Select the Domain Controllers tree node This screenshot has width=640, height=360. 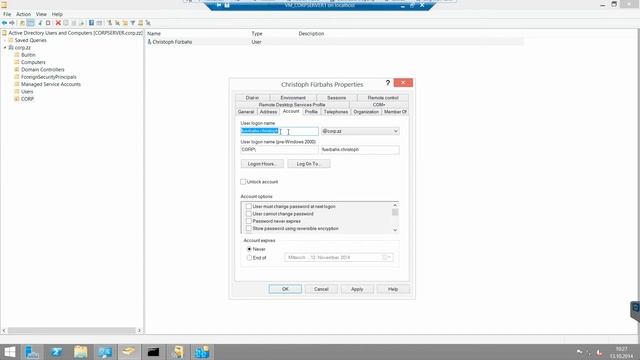click(x=42, y=70)
